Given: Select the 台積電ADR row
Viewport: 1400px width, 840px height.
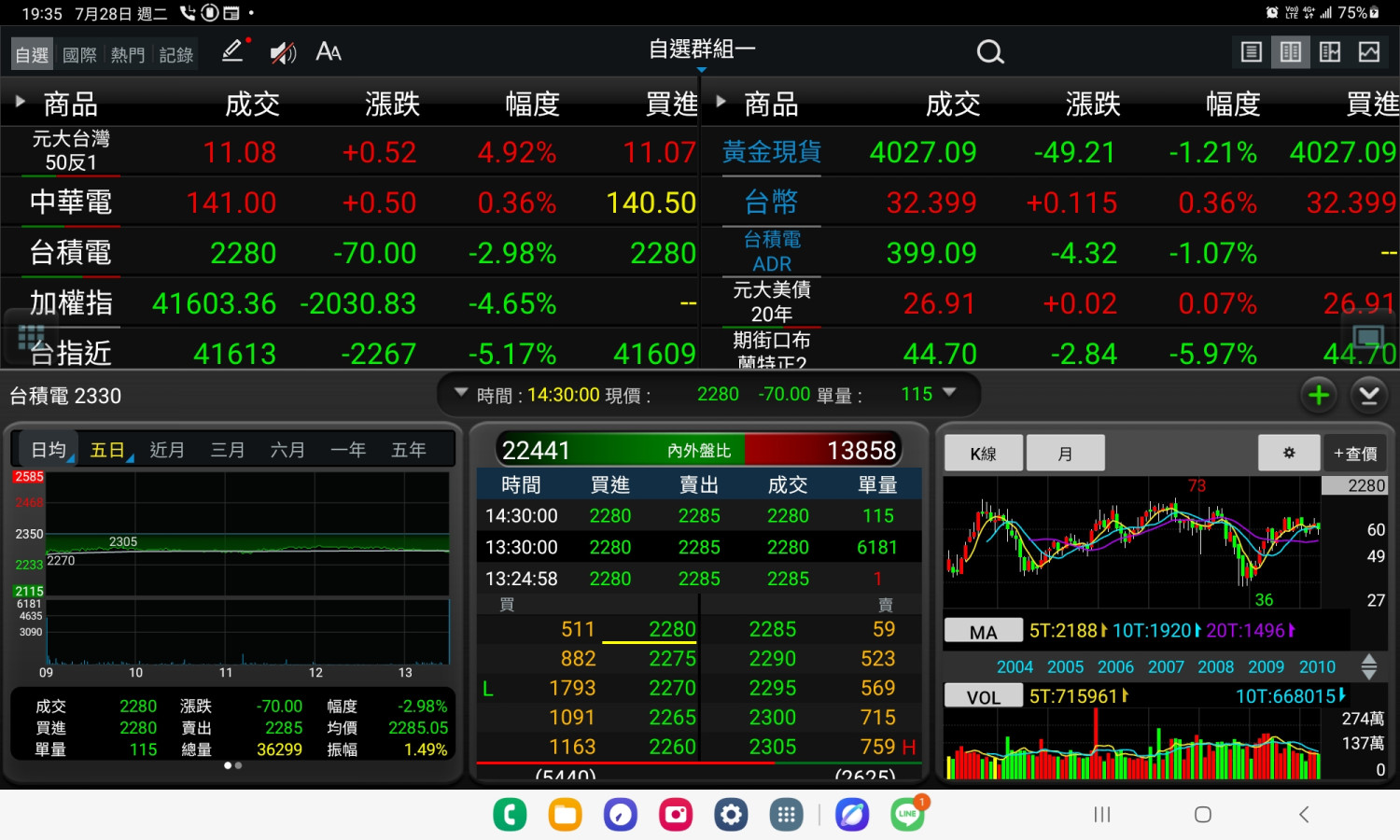Looking at the screenshot, I should 1051,252.
